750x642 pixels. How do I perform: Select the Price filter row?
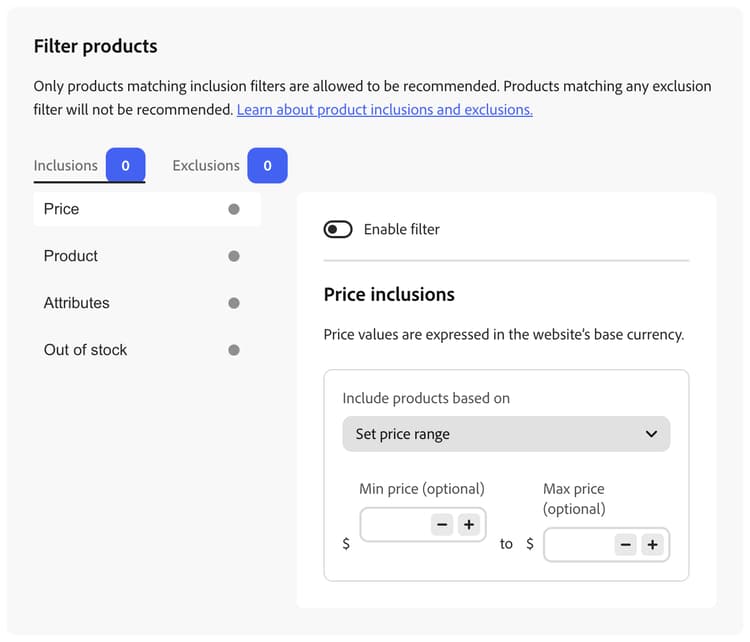tap(147, 209)
